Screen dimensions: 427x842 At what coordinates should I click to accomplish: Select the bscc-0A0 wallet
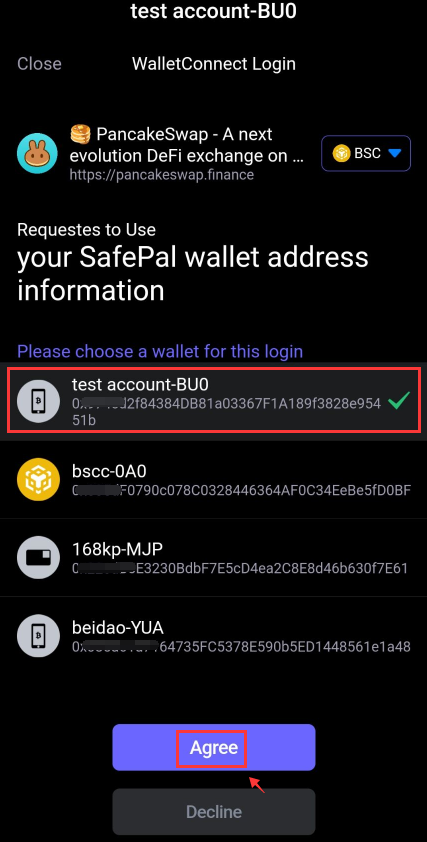tap(213, 480)
